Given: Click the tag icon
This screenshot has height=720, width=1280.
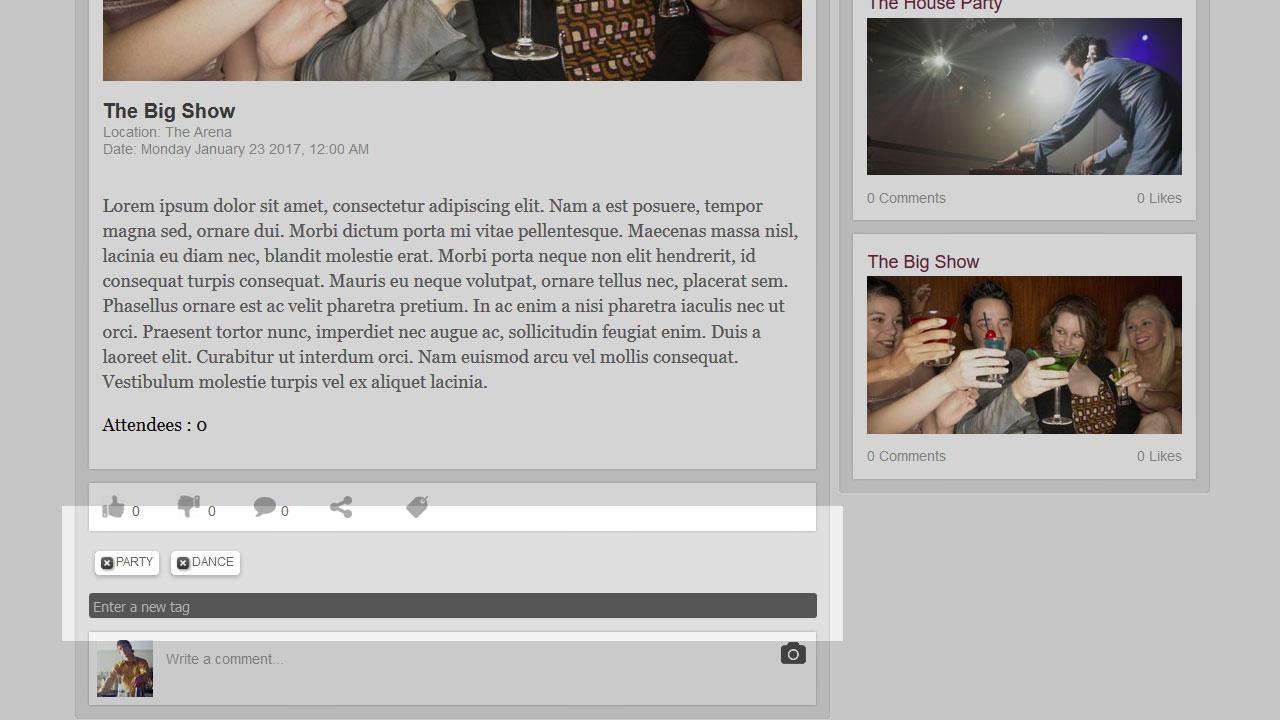Looking at the screenshot, I should pyautogui.click(x=417, y=507).
